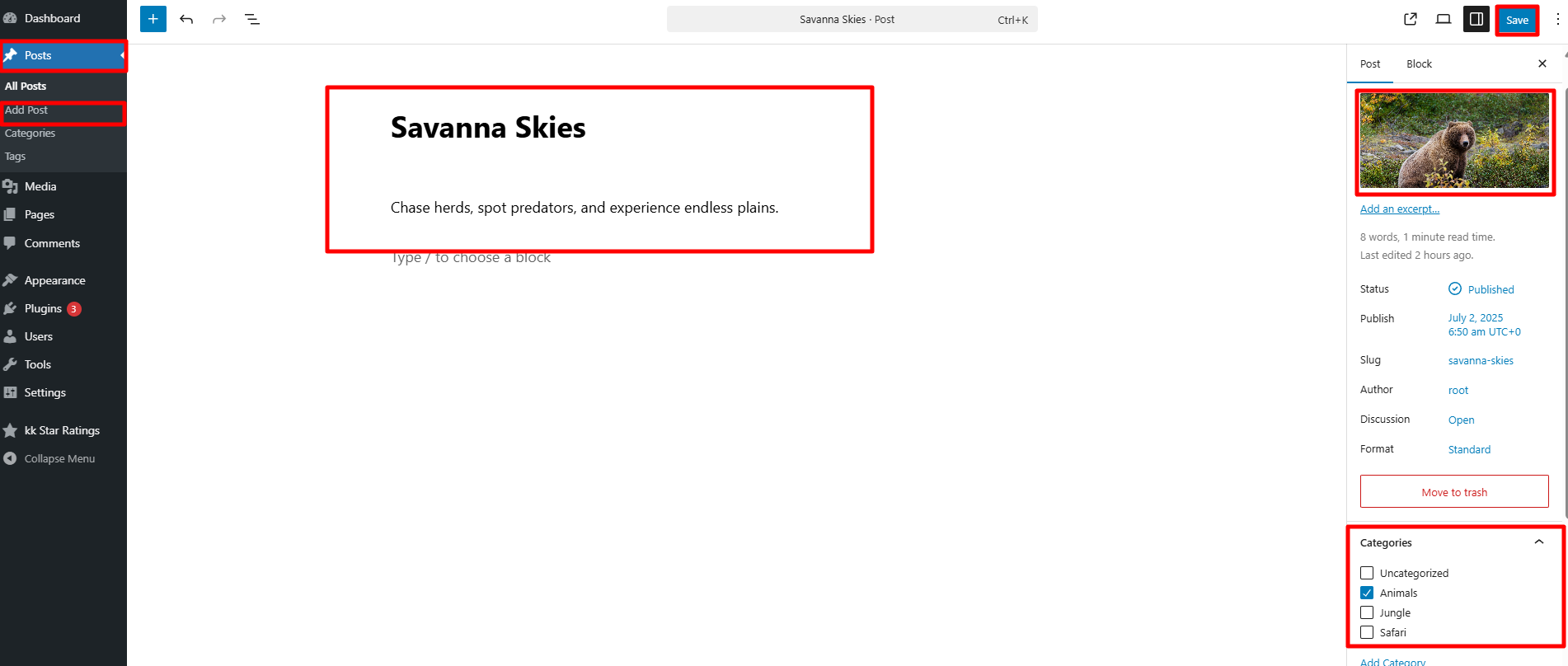Add an excerpt link
Viewport: 1568px width, 666px height.
click(x=1400, y=209)
